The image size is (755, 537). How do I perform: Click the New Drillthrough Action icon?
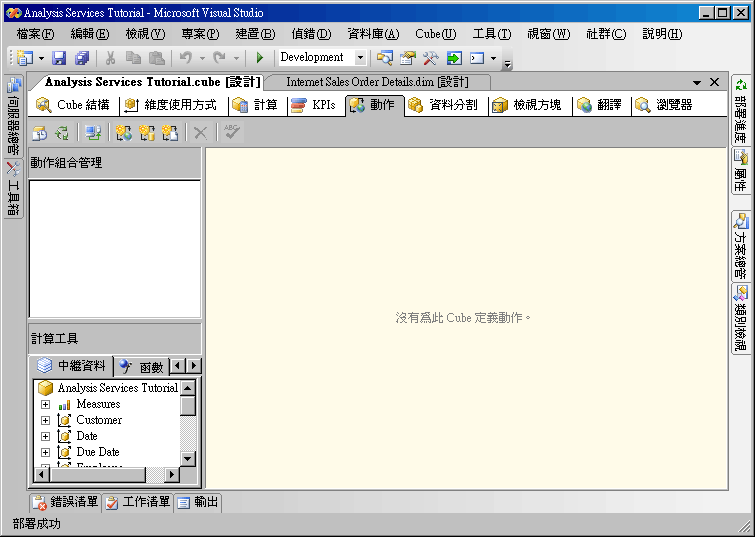(147, 133)
